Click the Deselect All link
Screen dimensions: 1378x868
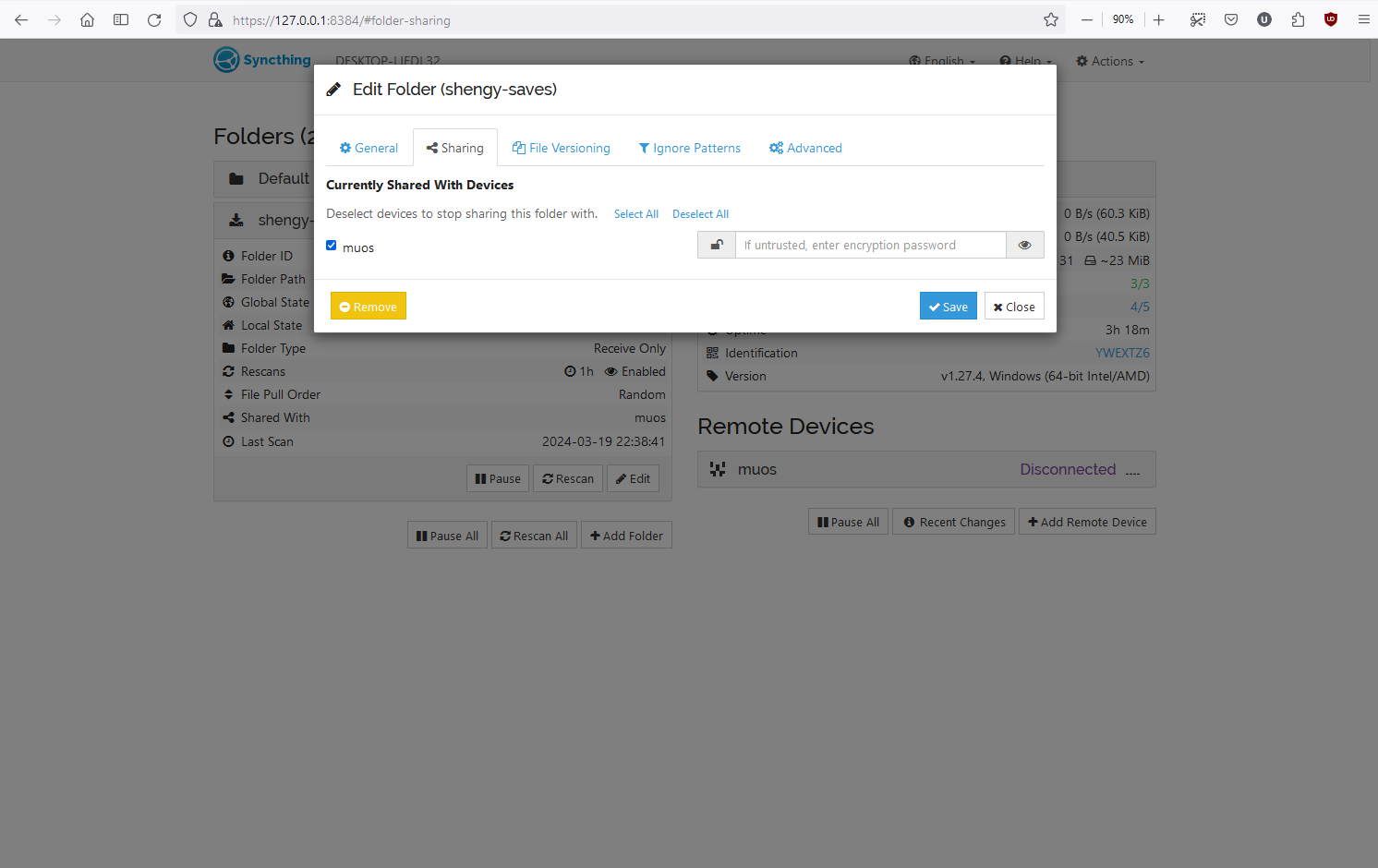pyautogui.click(x=700, y=214)
